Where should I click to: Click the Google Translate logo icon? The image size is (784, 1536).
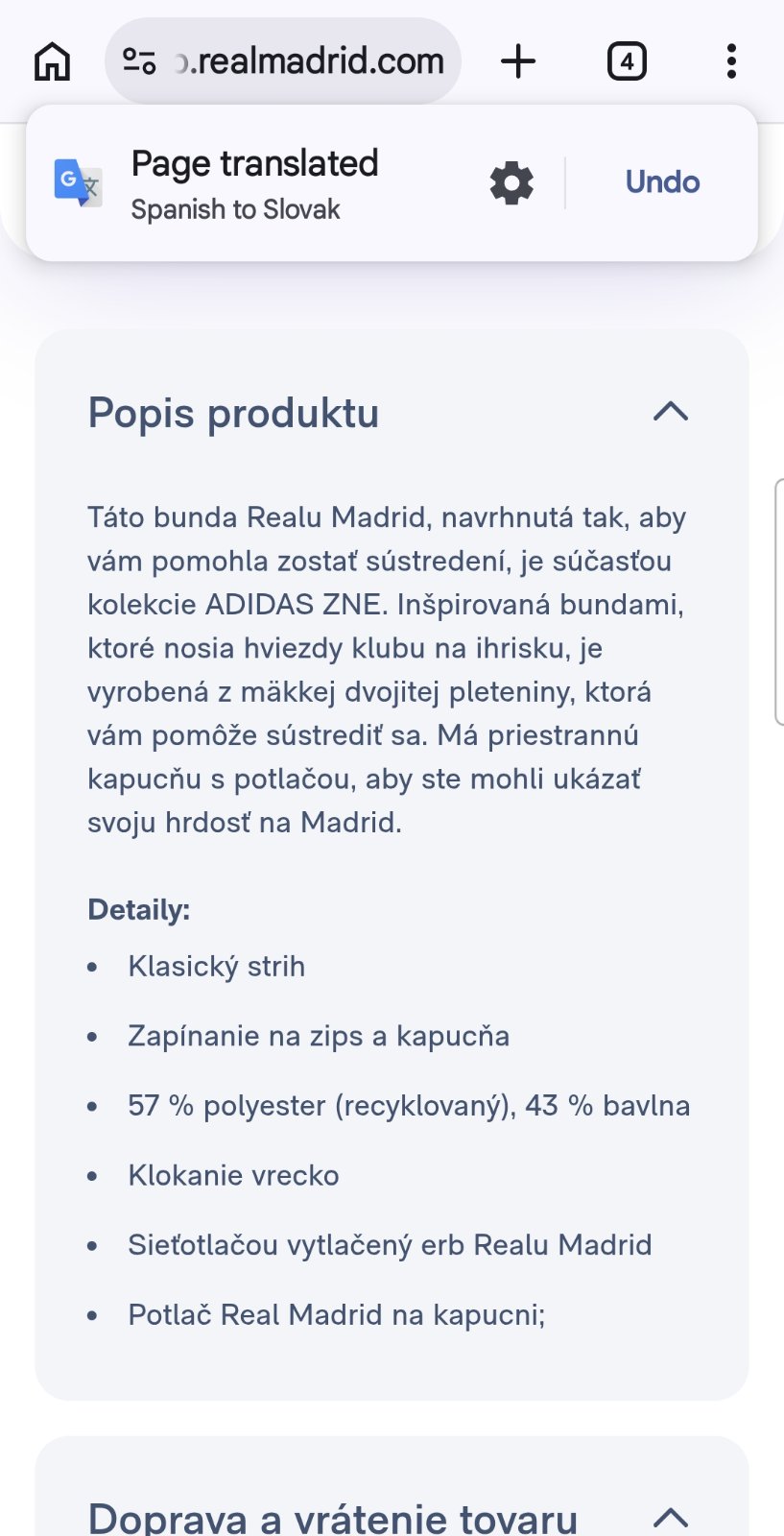coord(78,182)
